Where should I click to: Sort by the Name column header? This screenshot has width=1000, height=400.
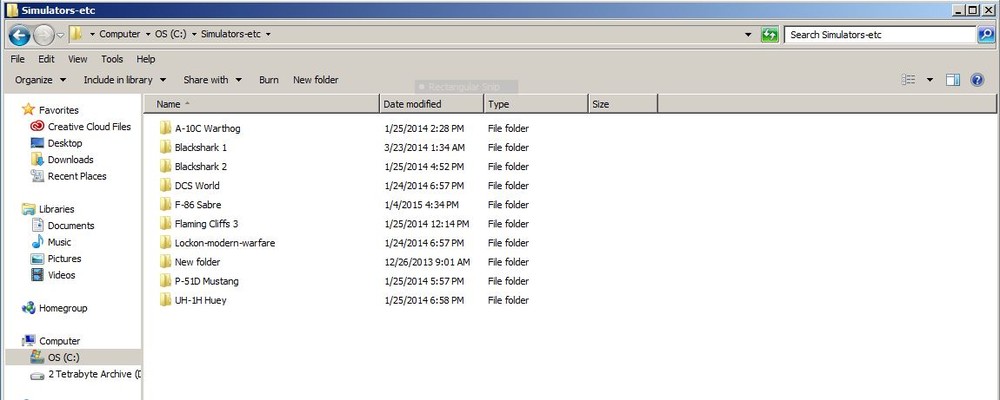pos(261,104)
